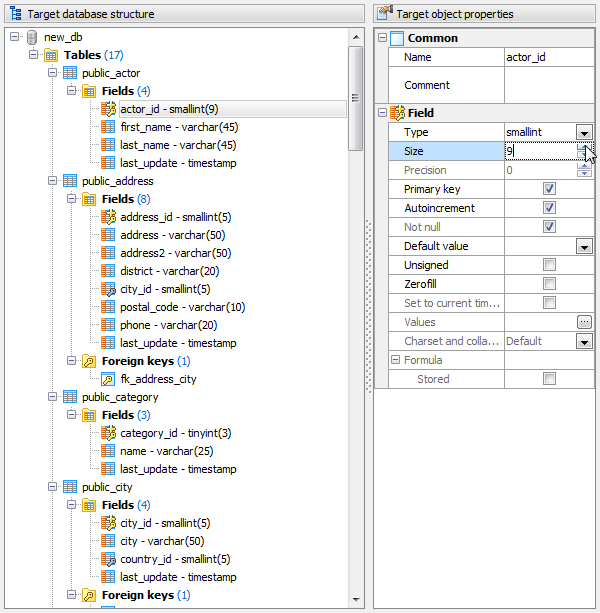The height and width of the screenshot is (613, 600).
Task: Click the public_city table icon
Action: 70,487
